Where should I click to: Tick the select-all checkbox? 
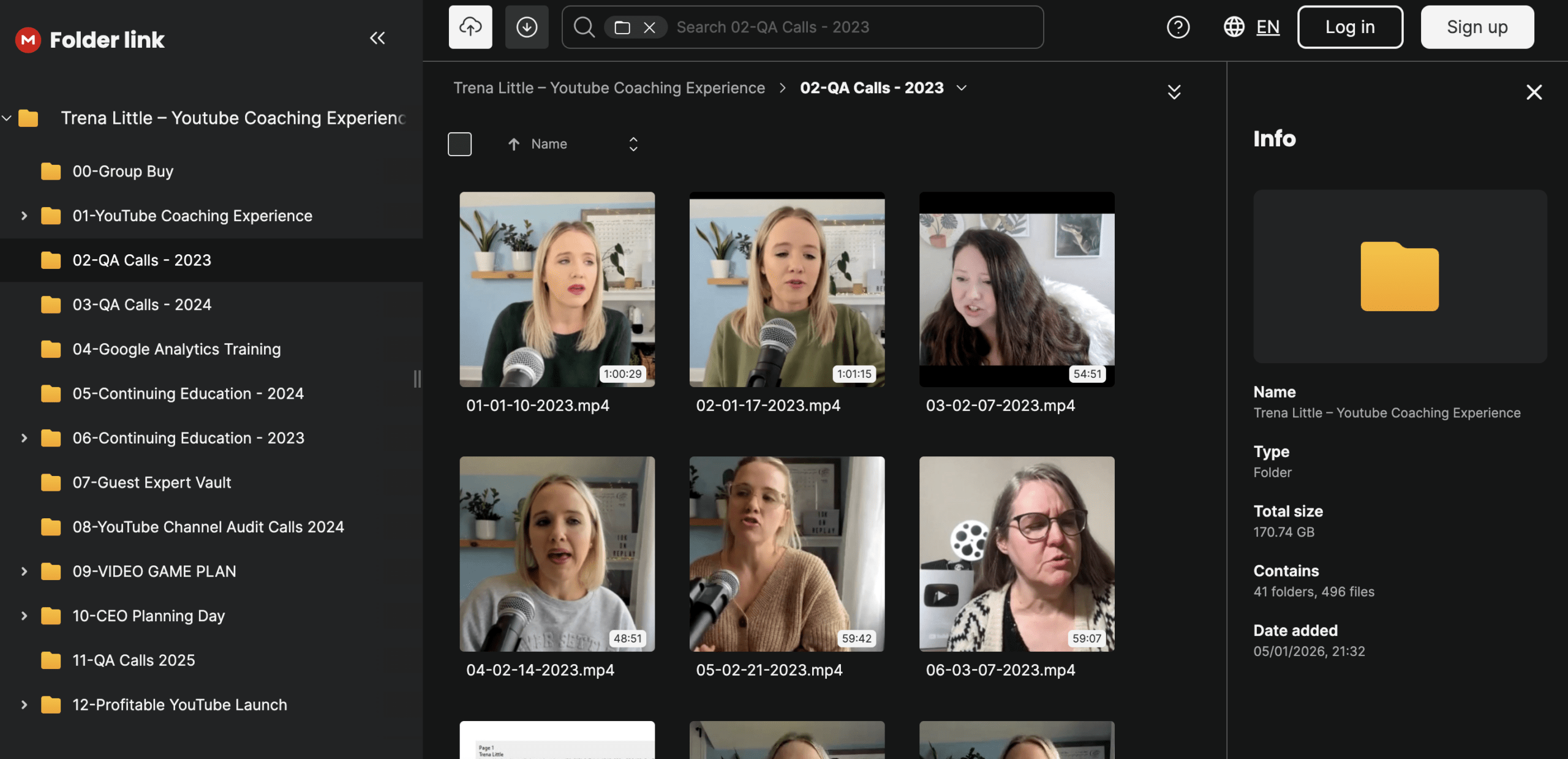pos(459,144)
